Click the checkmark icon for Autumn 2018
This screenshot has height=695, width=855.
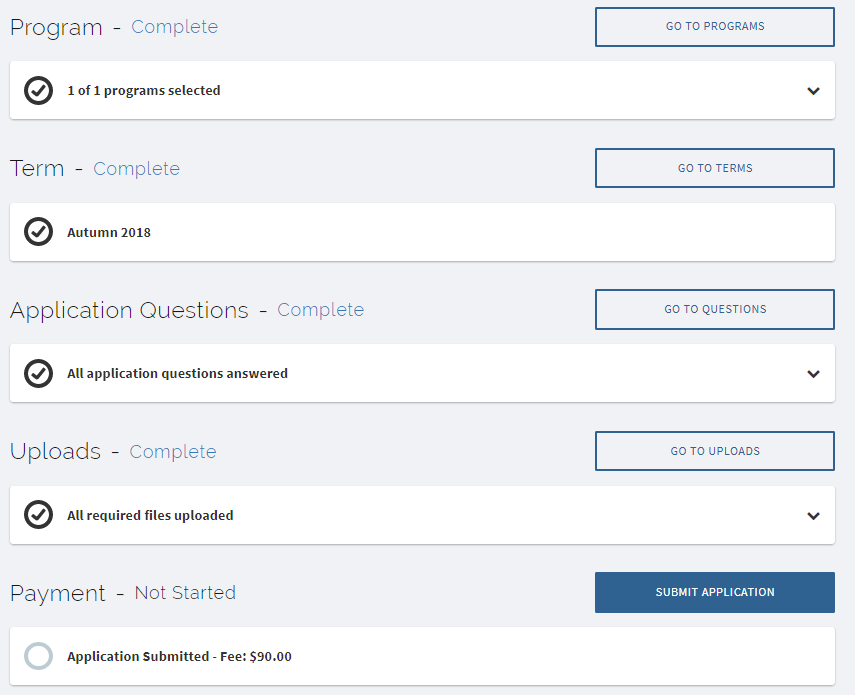click(x=38, y=231)
